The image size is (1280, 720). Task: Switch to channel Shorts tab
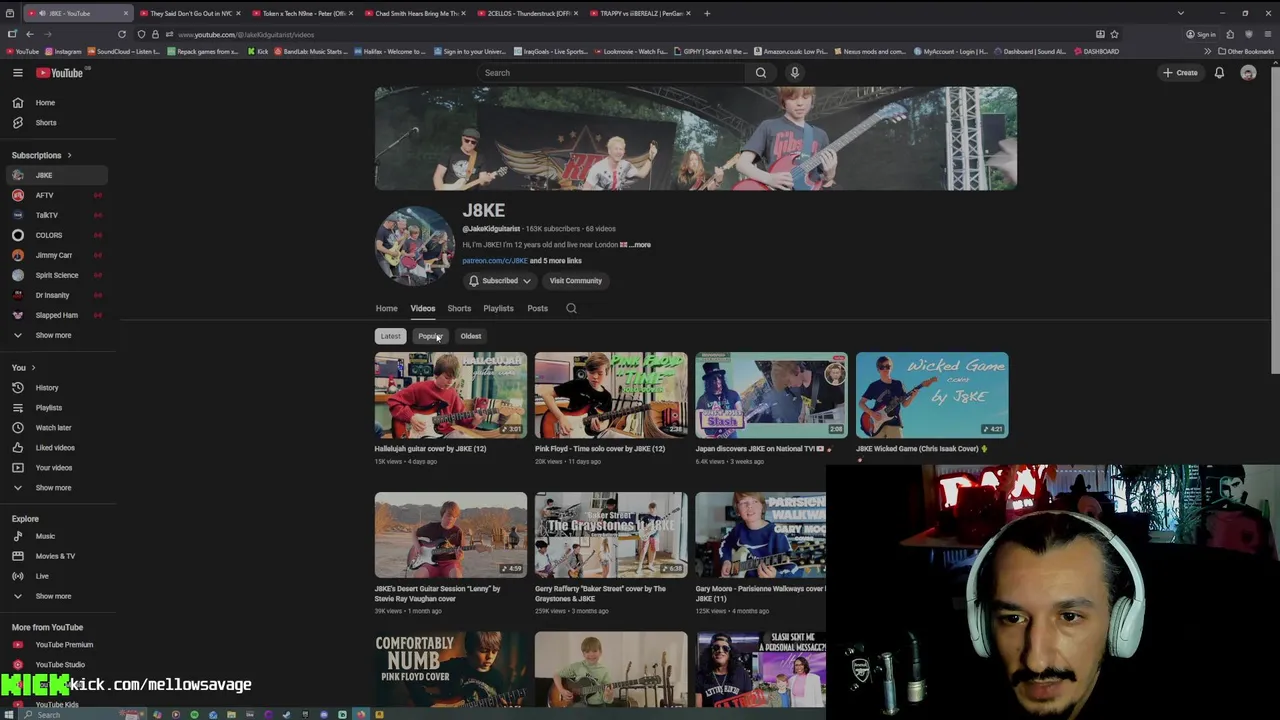tap(459, 309)
